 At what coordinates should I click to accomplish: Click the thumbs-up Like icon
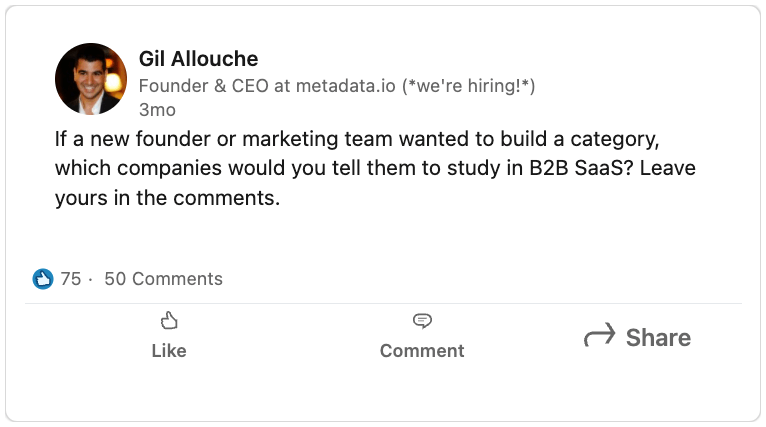pyautogui.click(x=169, y=321)
